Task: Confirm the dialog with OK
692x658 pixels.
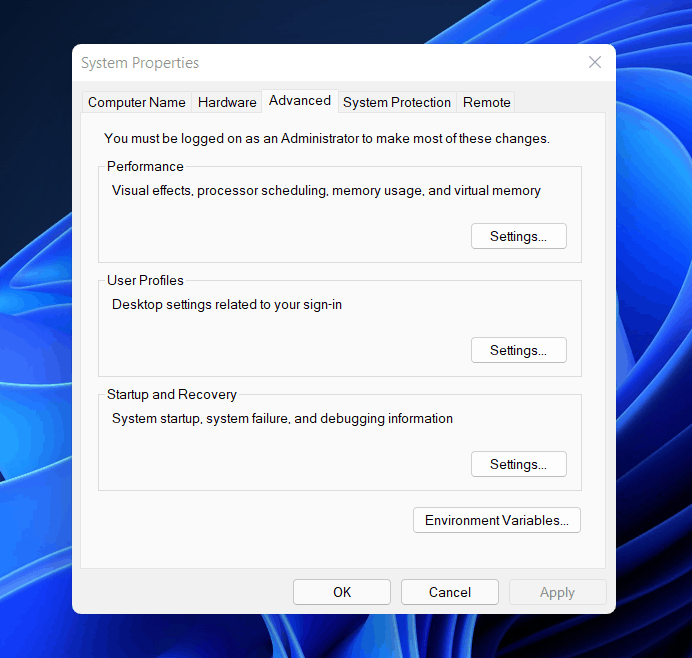Action: (342, 592)
